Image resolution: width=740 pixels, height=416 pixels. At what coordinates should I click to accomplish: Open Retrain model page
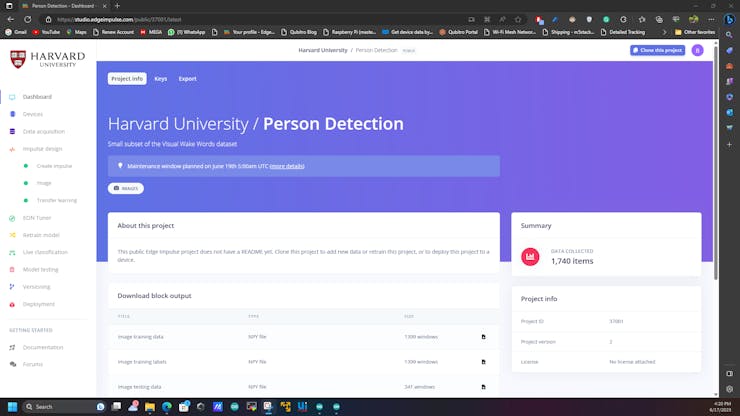click(41, 235)
